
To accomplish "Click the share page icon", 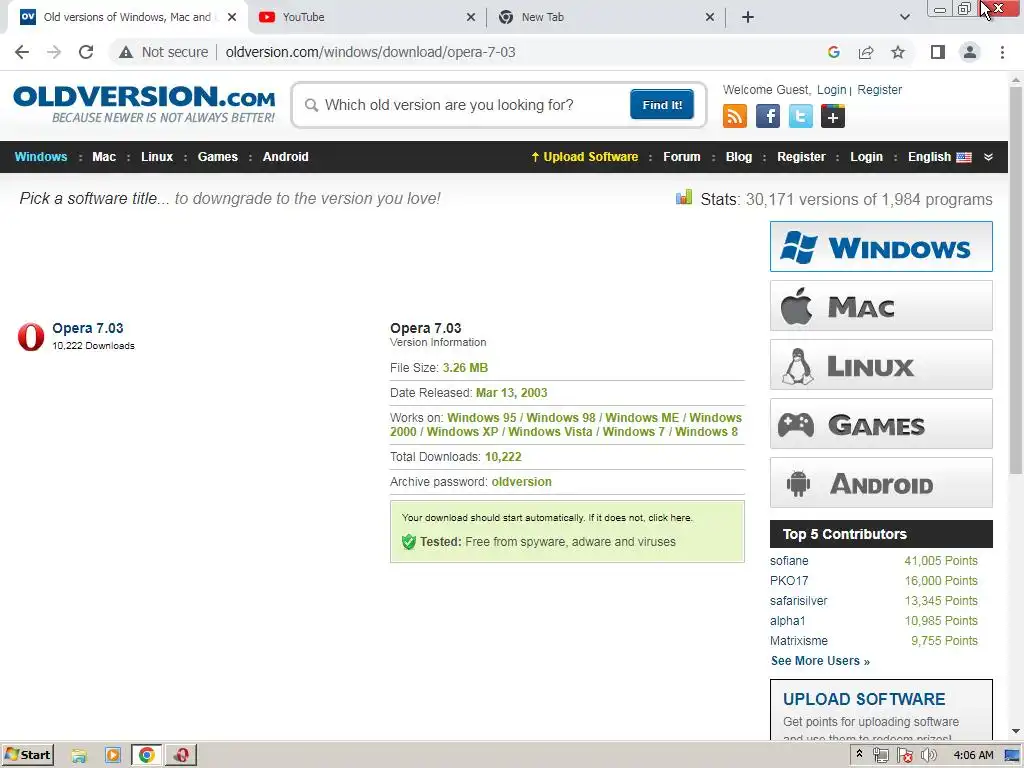I will pos(866,52).
